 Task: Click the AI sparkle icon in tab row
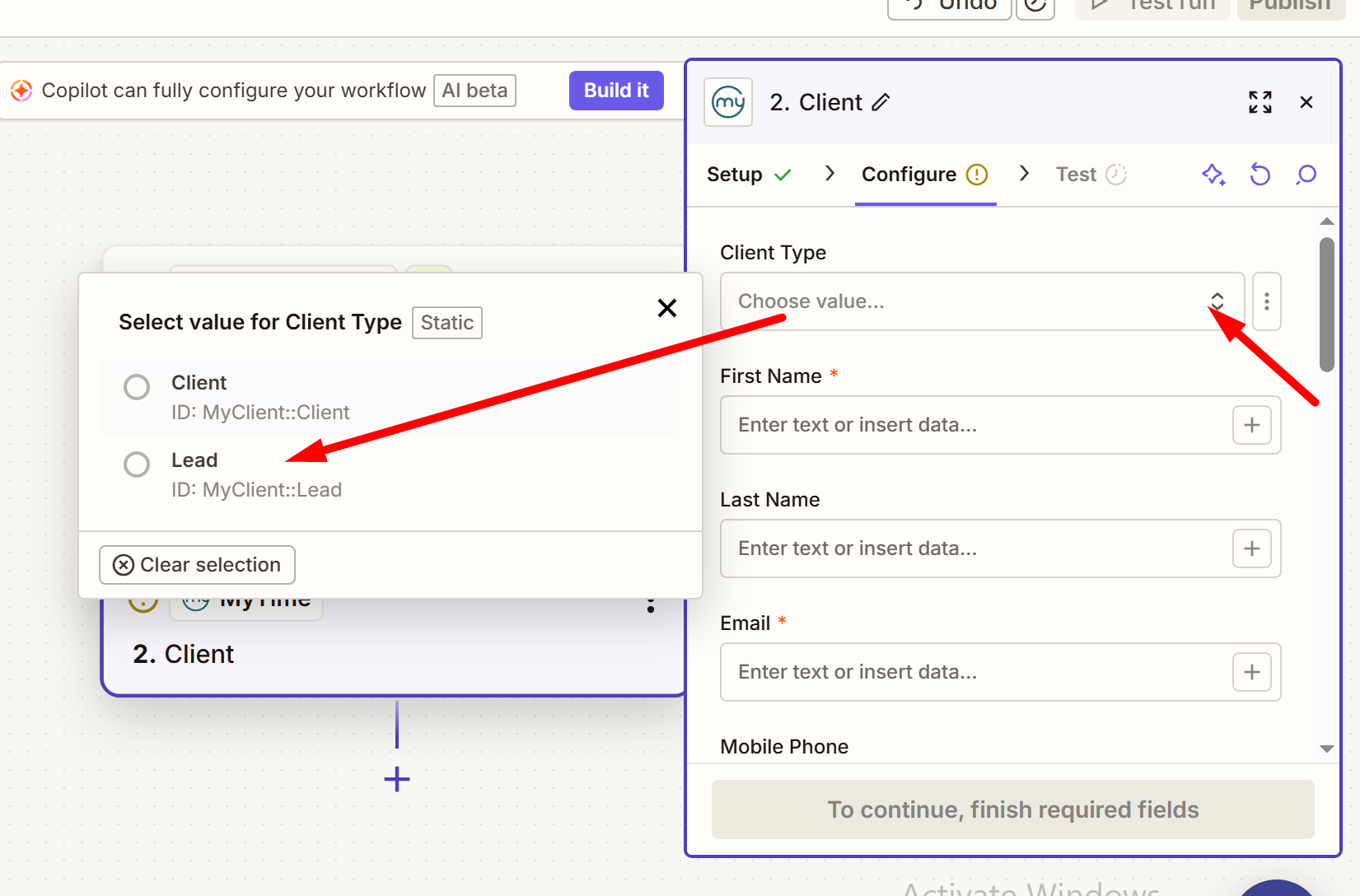point(1213,175)
